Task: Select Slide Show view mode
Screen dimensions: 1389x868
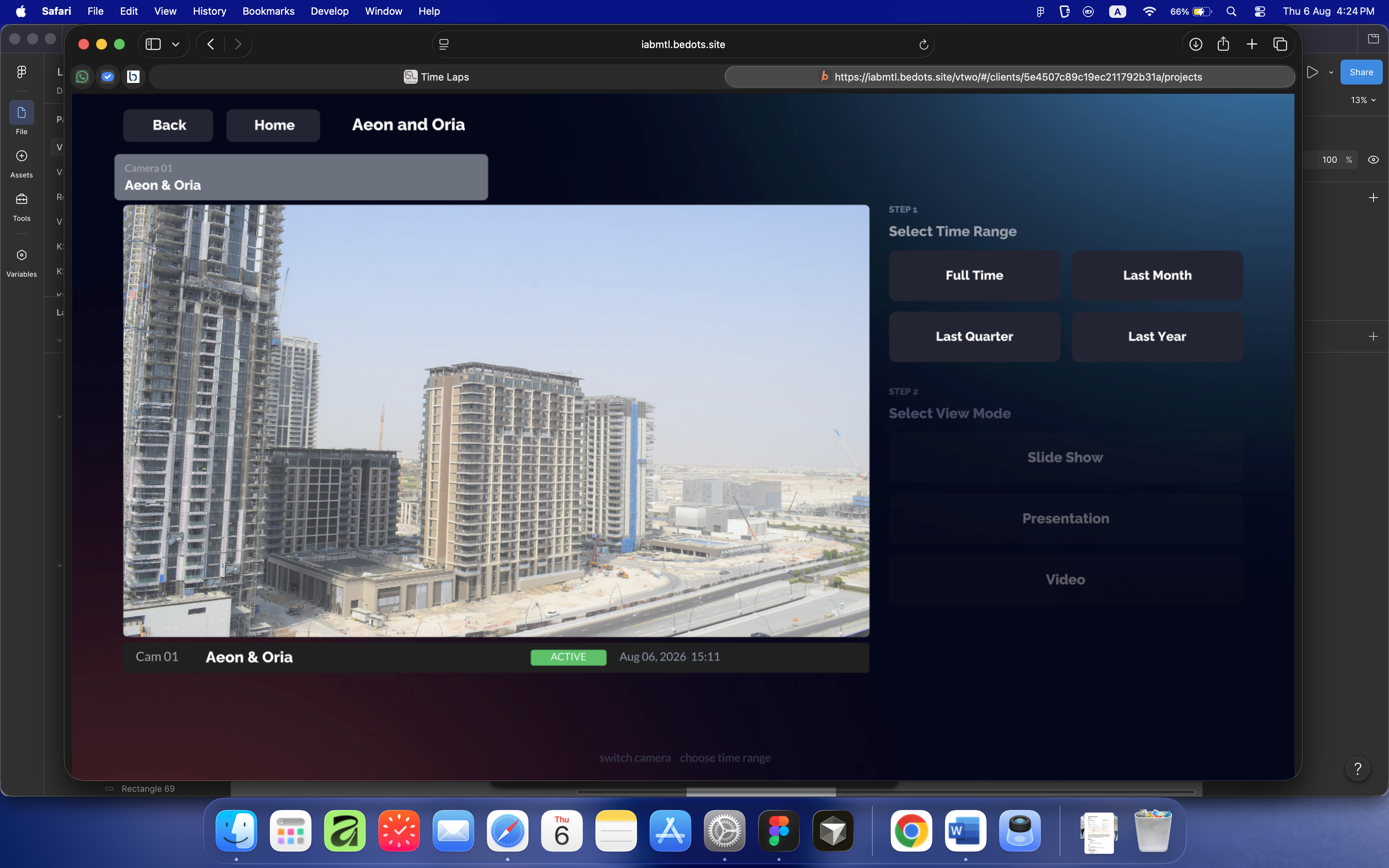Action: (x=1066, y=458)
